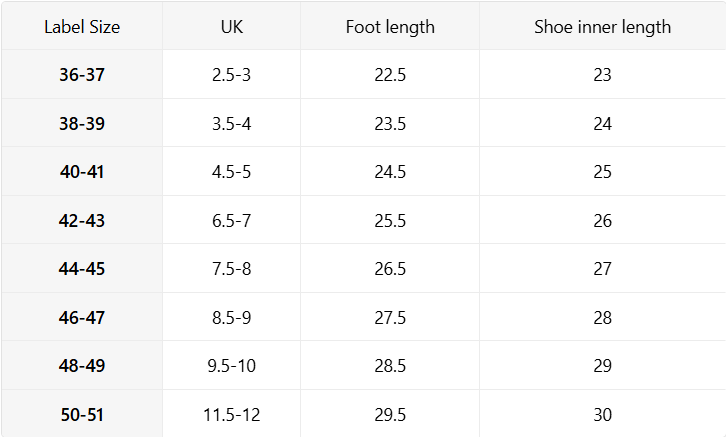Click the UK size 2.5-3 cell
The height and width of the screenshot is (437, 726).
point(231,75)
